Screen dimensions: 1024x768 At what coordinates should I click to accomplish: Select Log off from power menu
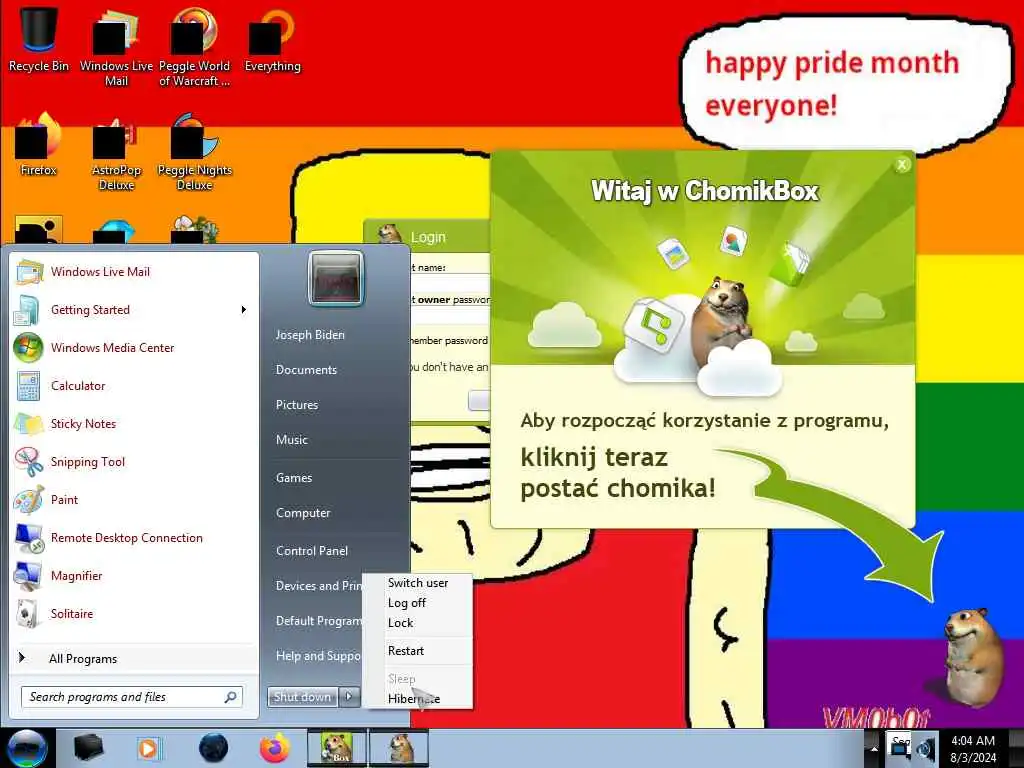[x=417, y=603]
